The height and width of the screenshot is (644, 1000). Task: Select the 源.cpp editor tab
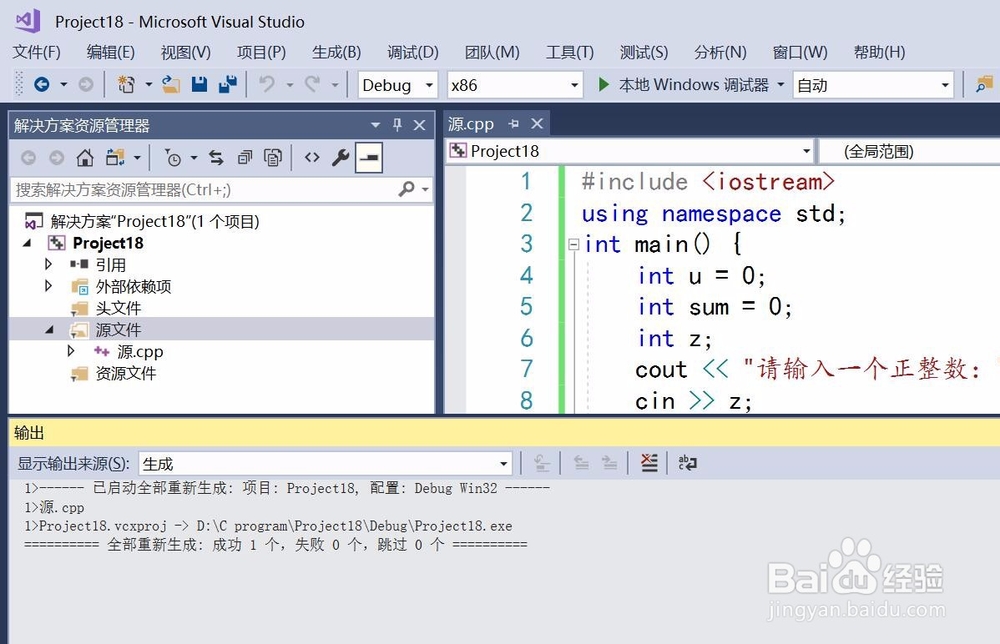point(471,124)
